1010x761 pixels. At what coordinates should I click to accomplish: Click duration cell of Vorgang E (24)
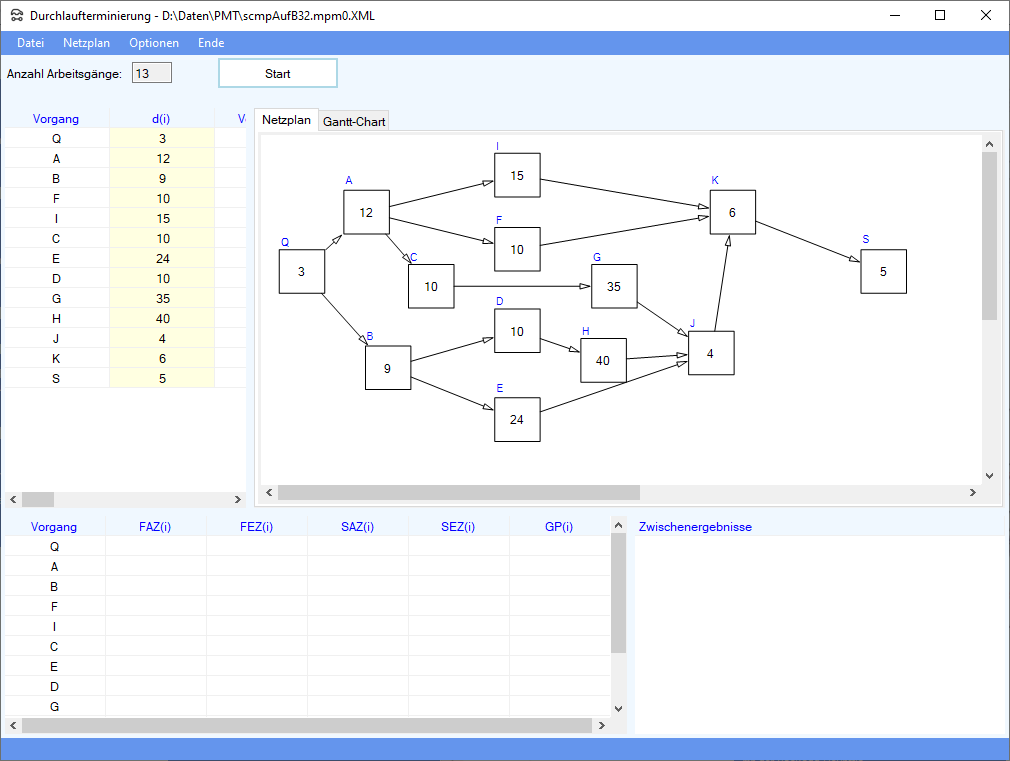162,258
